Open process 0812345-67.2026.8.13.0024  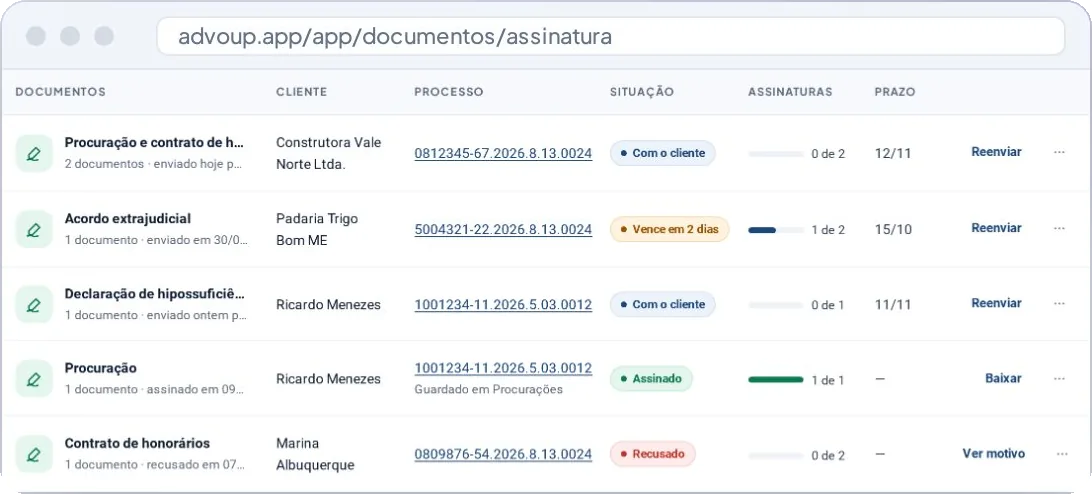[x=503, y=153]
